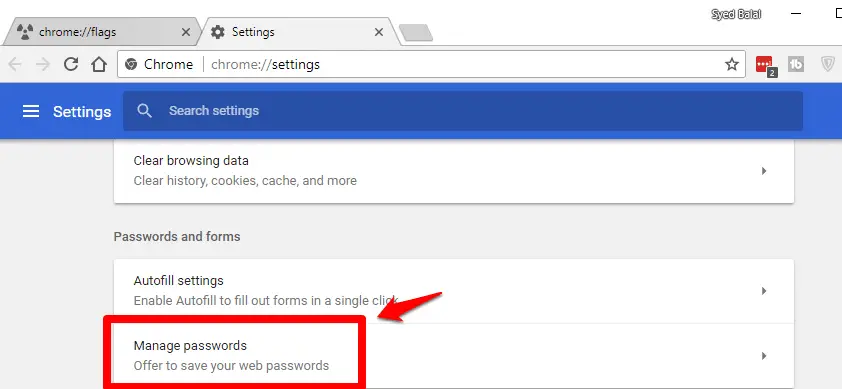Go to the home page
The height and width of the screenshot is (389, 842).
pyautogui.click(x=99, y=64)
